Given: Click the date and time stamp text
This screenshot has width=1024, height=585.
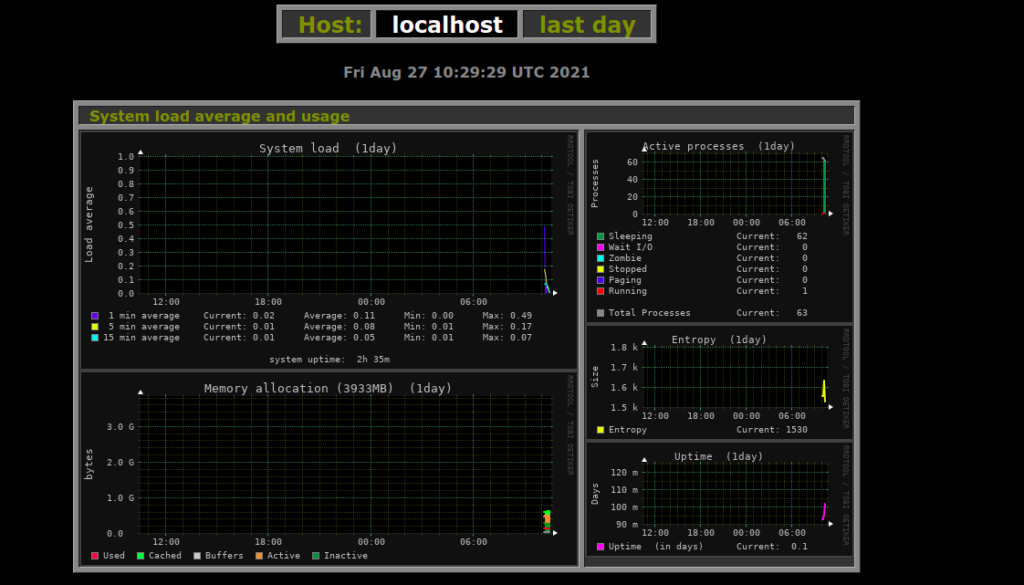Looking at the screenshot, I should tap(466, 73).
